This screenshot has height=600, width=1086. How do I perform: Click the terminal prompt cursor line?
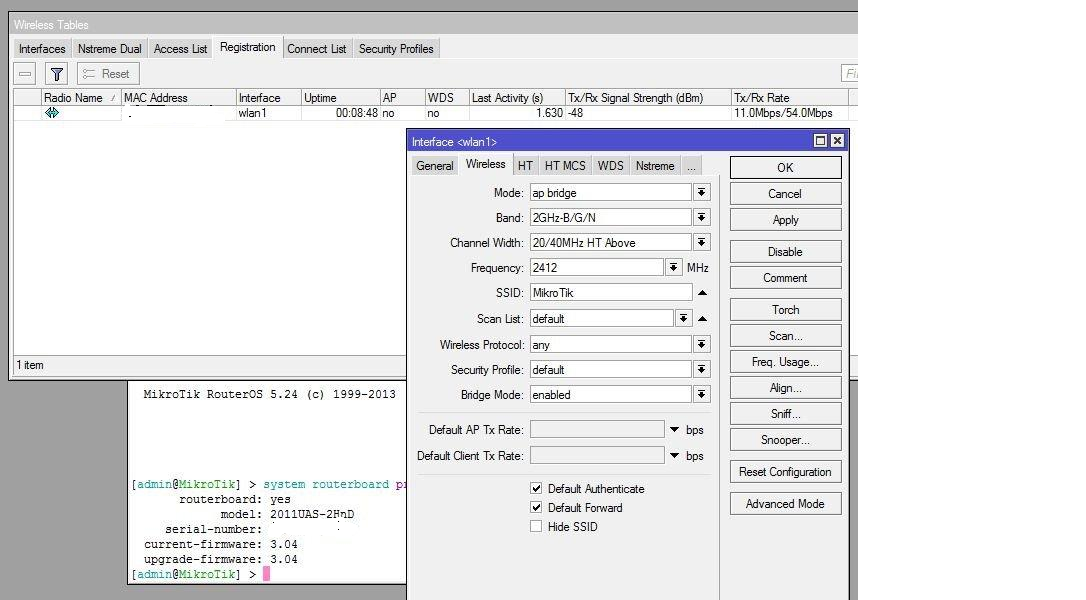[x=201, y=574]
